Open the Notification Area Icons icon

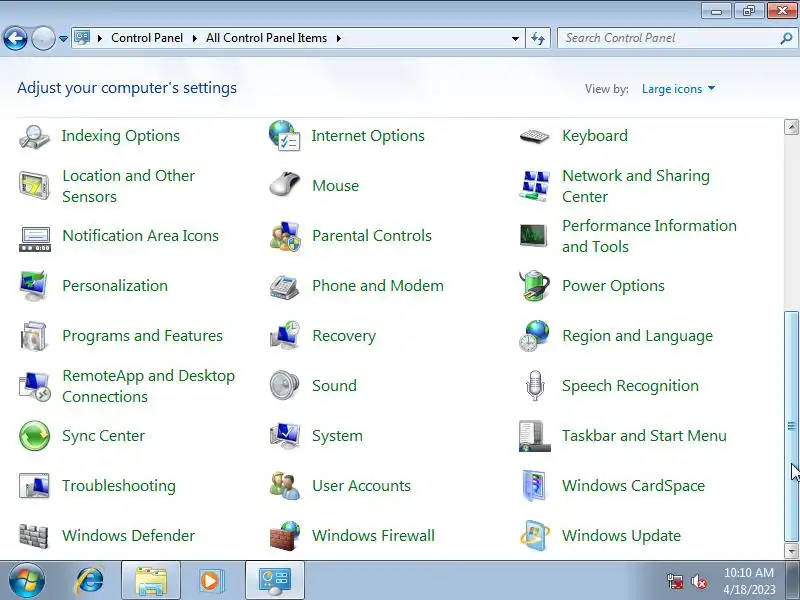[34, 239]
